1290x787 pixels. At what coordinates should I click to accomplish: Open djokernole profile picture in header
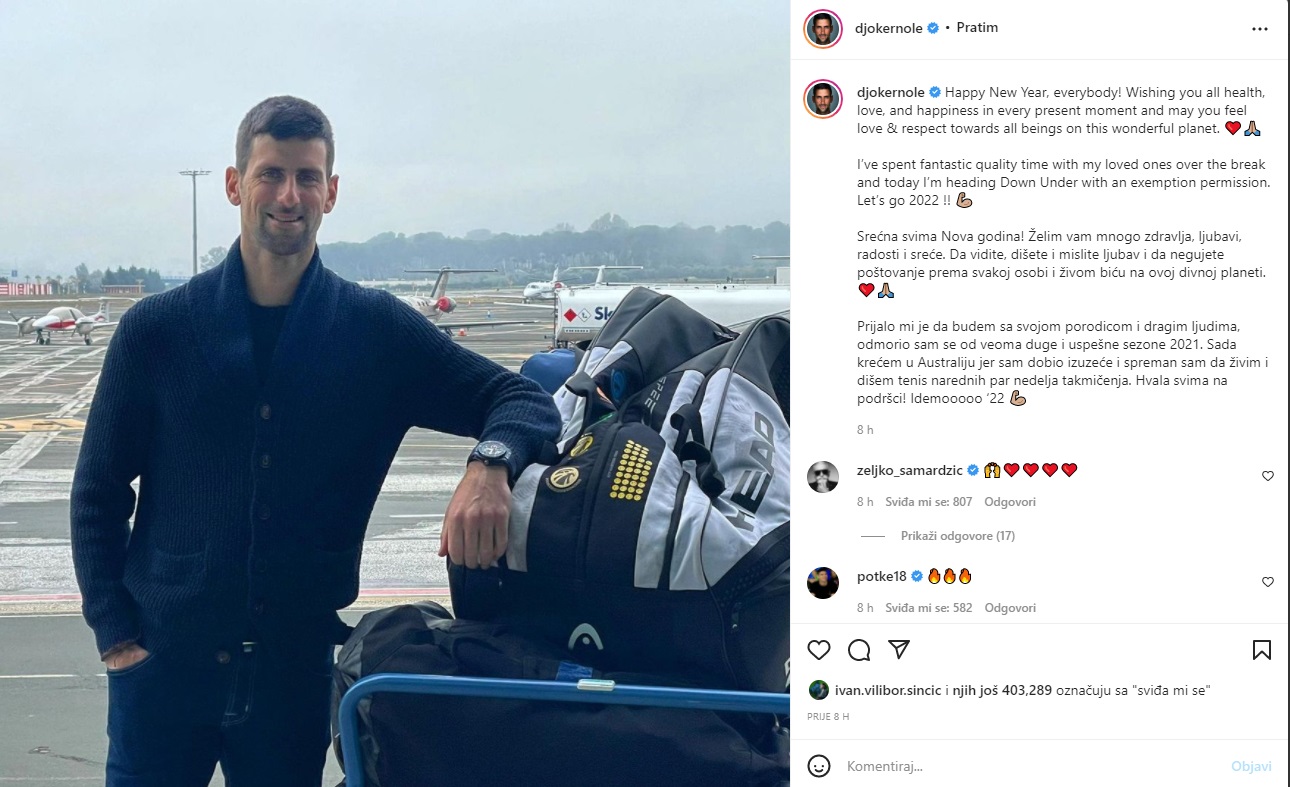point(822,28)
